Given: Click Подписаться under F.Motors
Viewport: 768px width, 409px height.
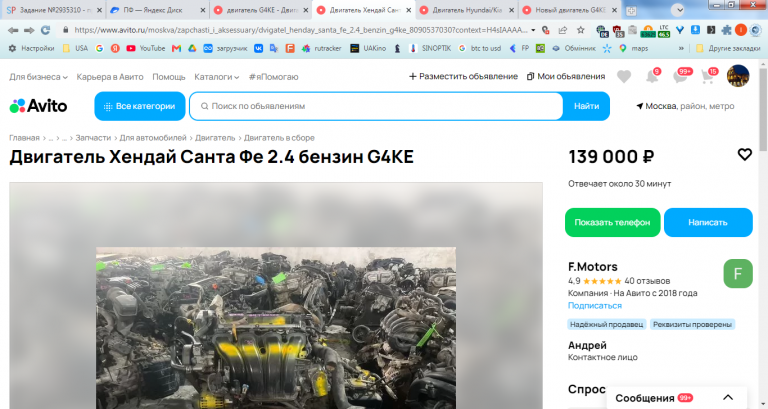Looking at the screenshot, I should coord(595,305).
